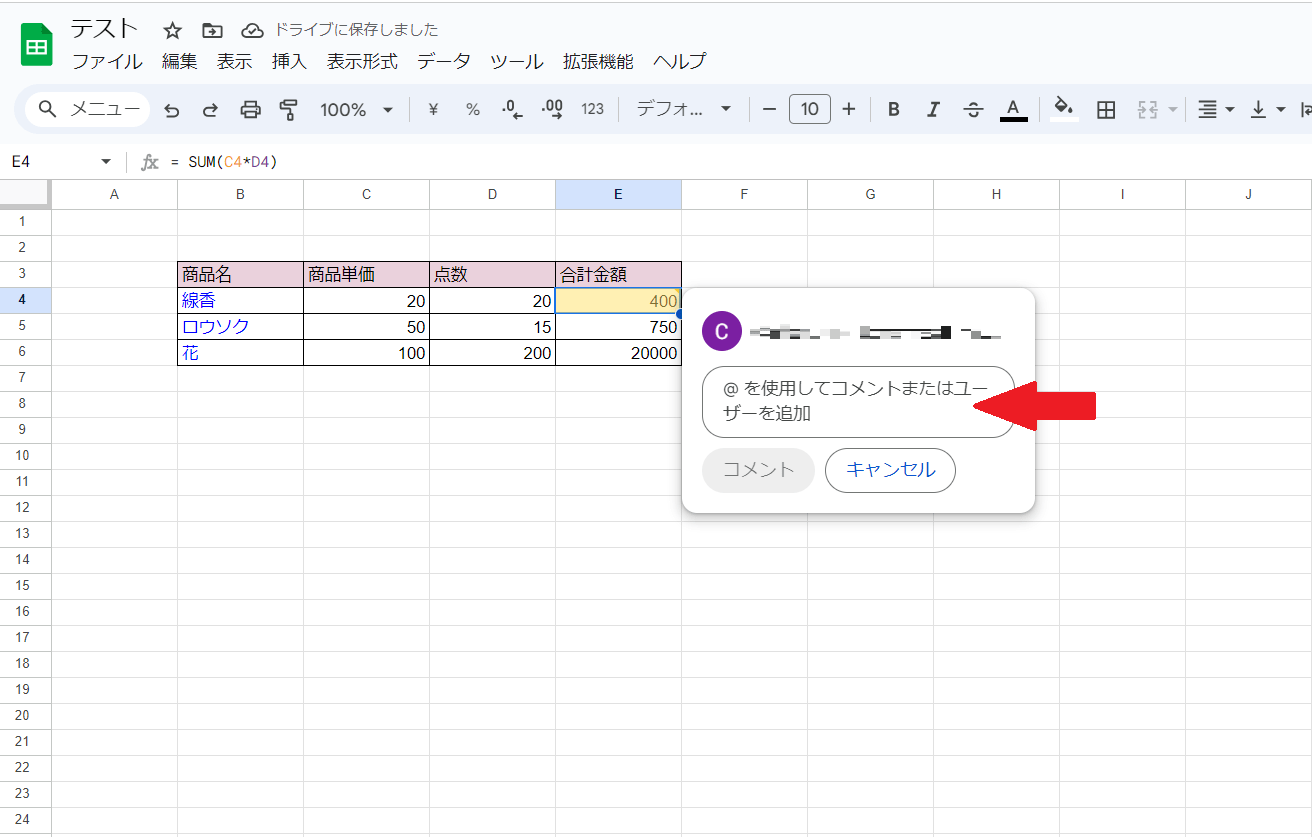This screenshot has width=1312, height=837.
Task: Open the E4 name box dropdown
Action: click(x=106, y=162)
